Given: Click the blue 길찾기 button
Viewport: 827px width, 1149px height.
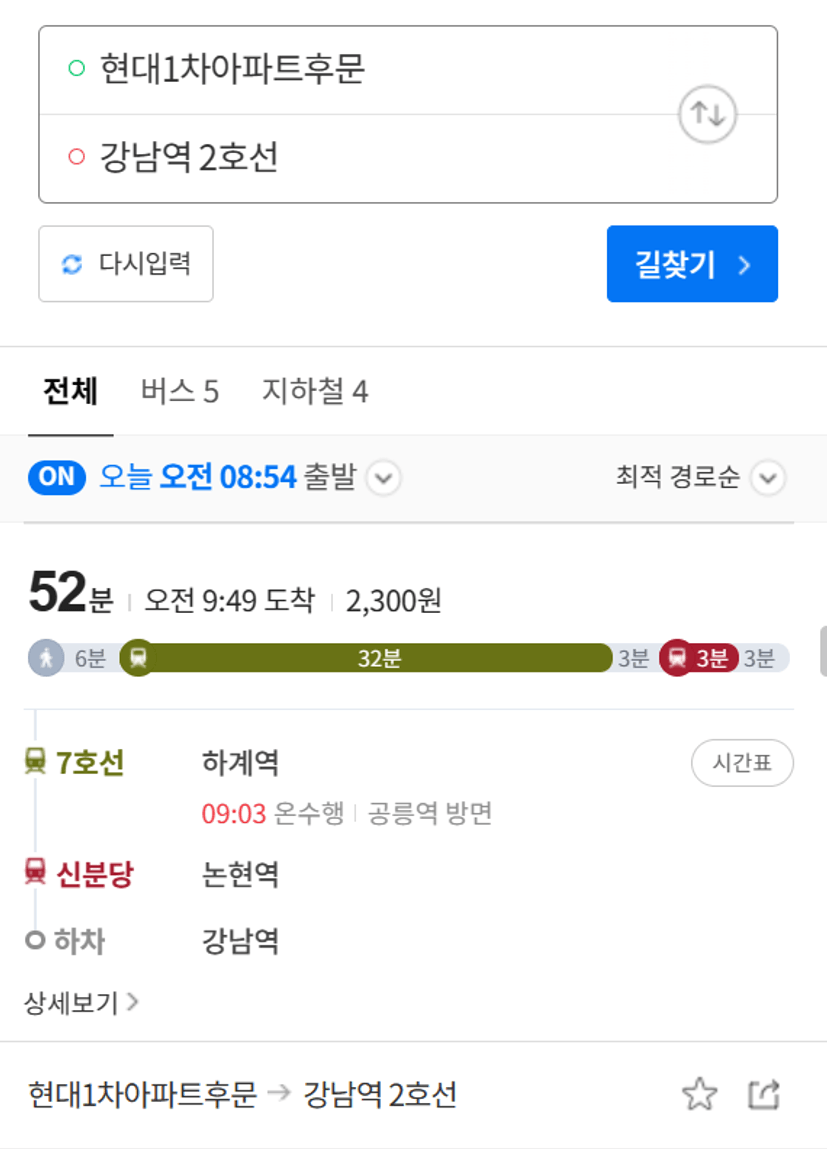Looking at the screenshot, I should click(692, 264).
